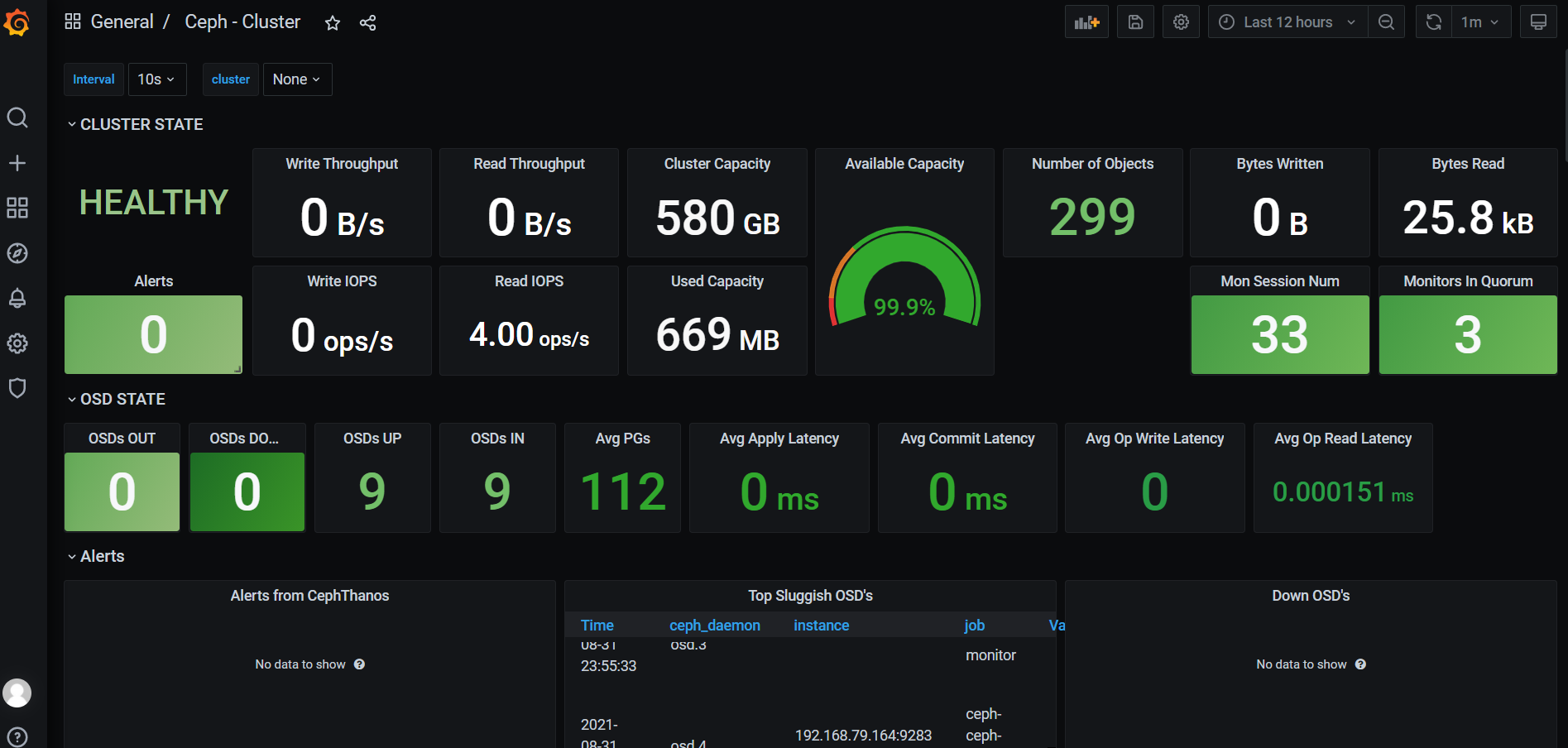
Task: Cycle the view mode monitor icon
Action: 1538,22
